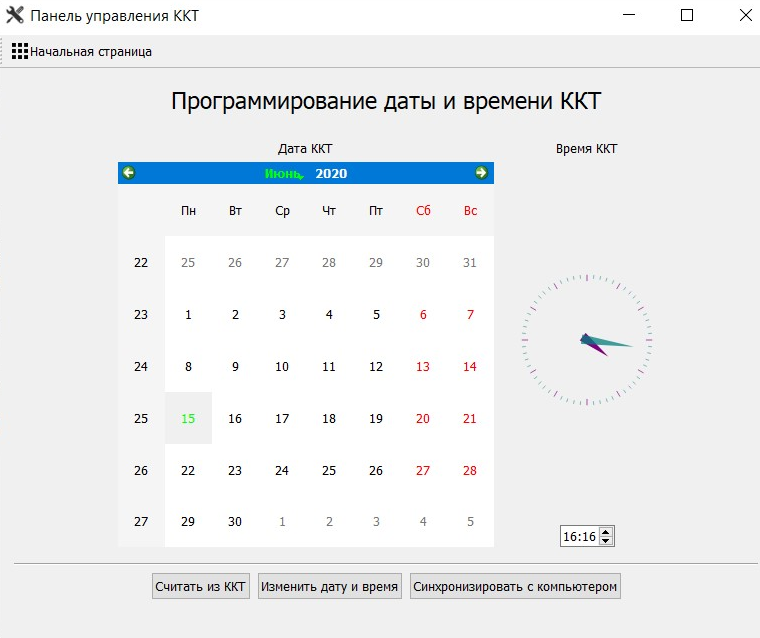760x638 pixels.
Task: Select Saturday June 27
Action: pos(423,470)
